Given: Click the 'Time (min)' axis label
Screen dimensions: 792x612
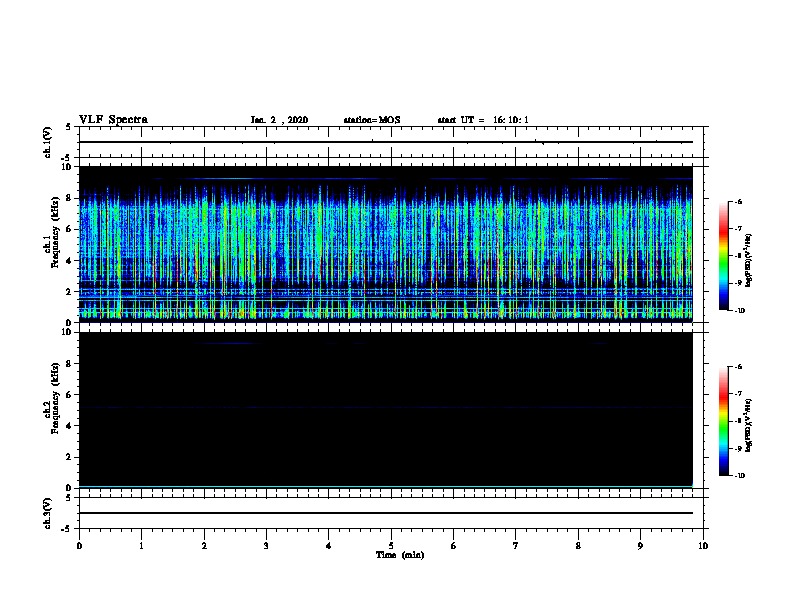Looking at the screenshot, I should coord(400,555).
